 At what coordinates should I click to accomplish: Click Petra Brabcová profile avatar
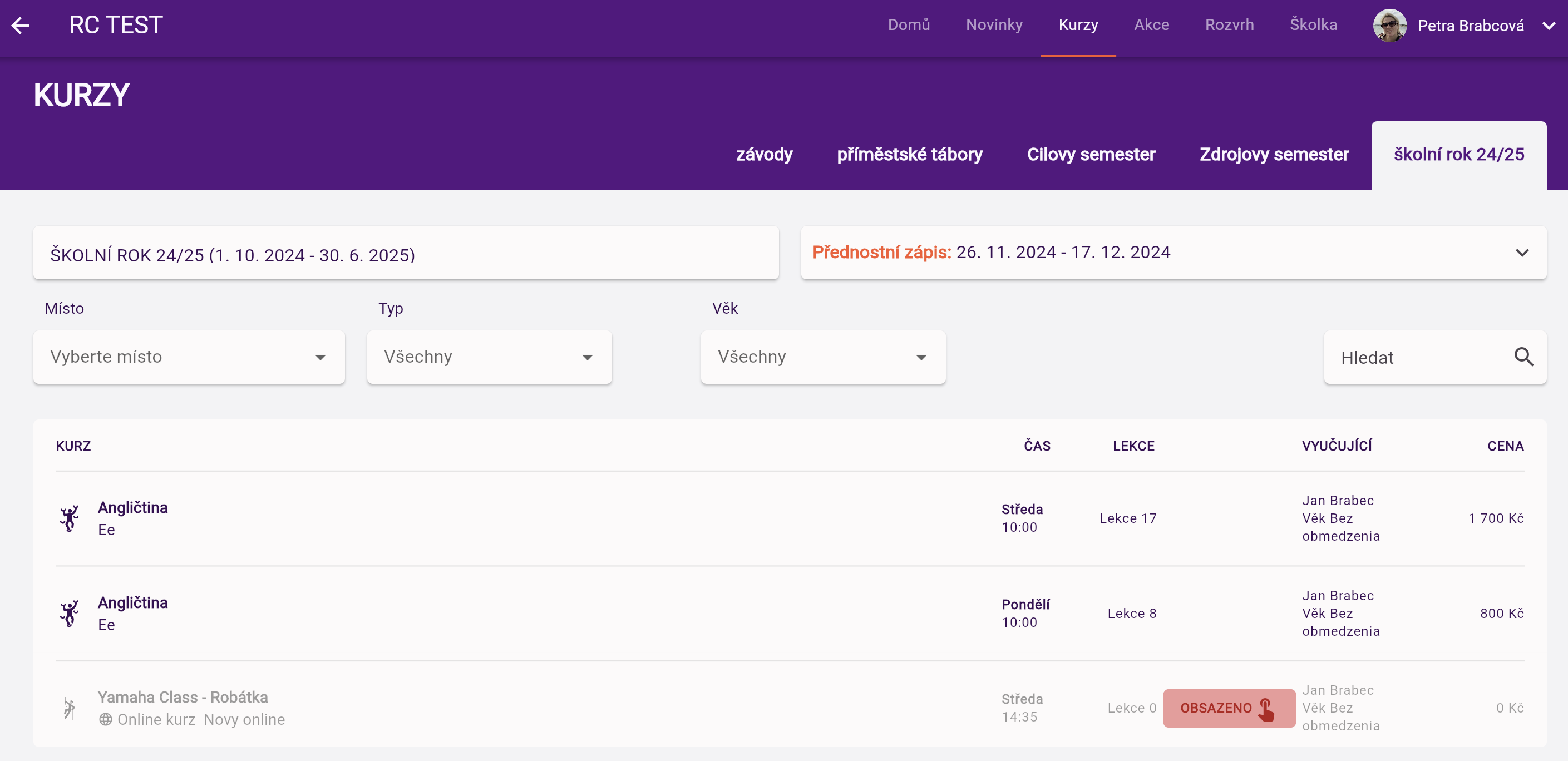(1389, 26)
